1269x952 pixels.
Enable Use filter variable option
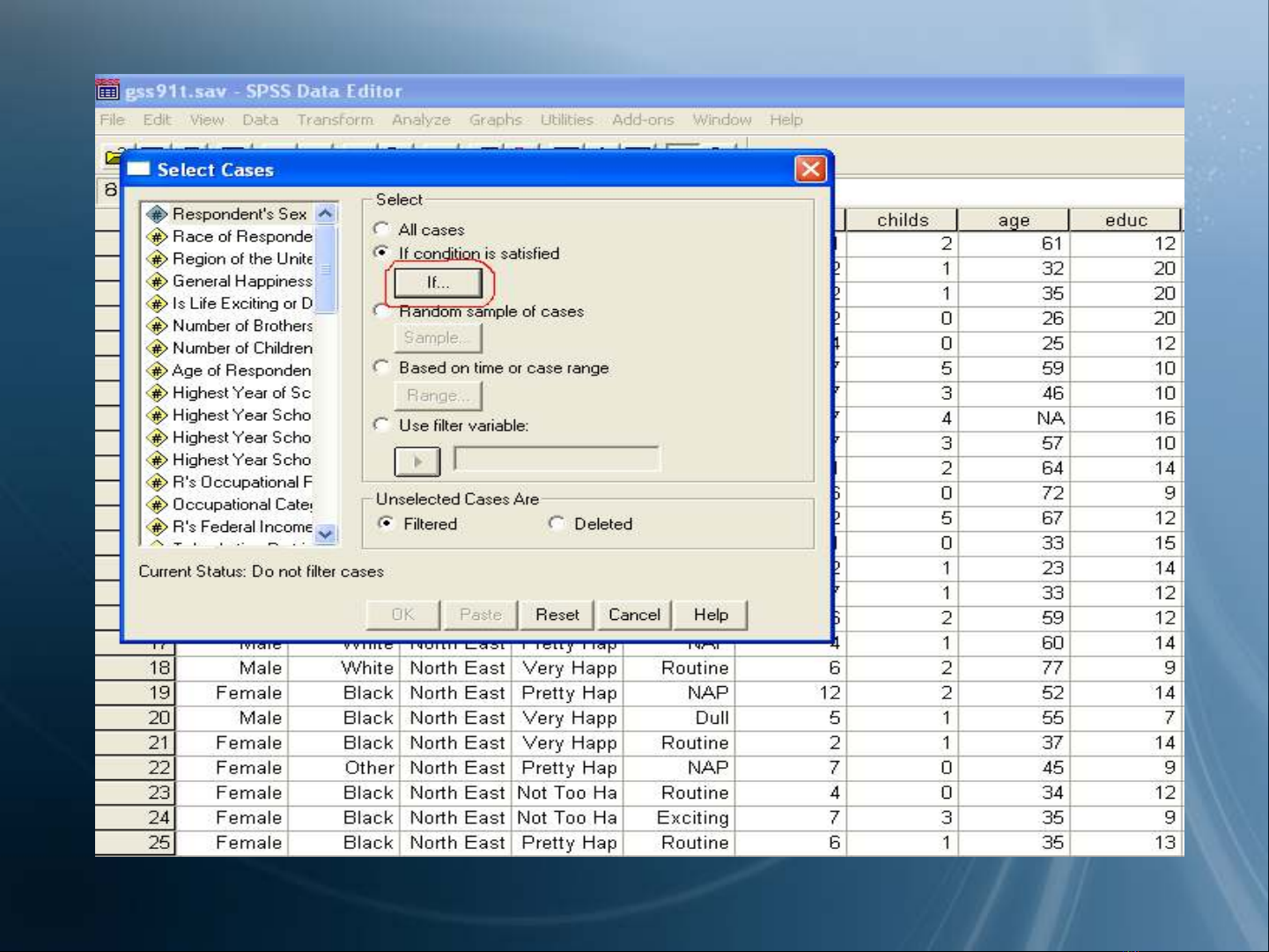(x=381, y=425)
